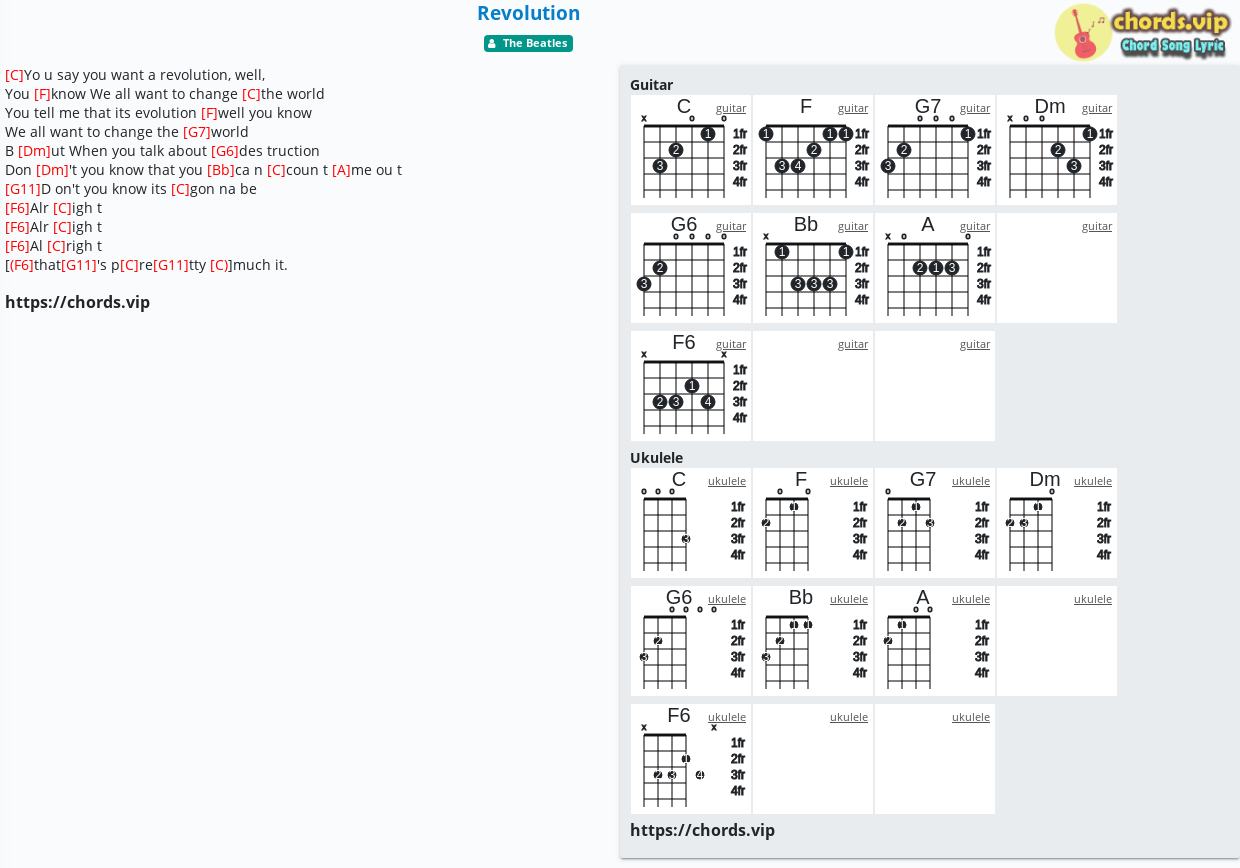The width and height of the screenshot is (1240, 868).
Task: Click The Beatles artist tag
Action: tap(528, 43)
